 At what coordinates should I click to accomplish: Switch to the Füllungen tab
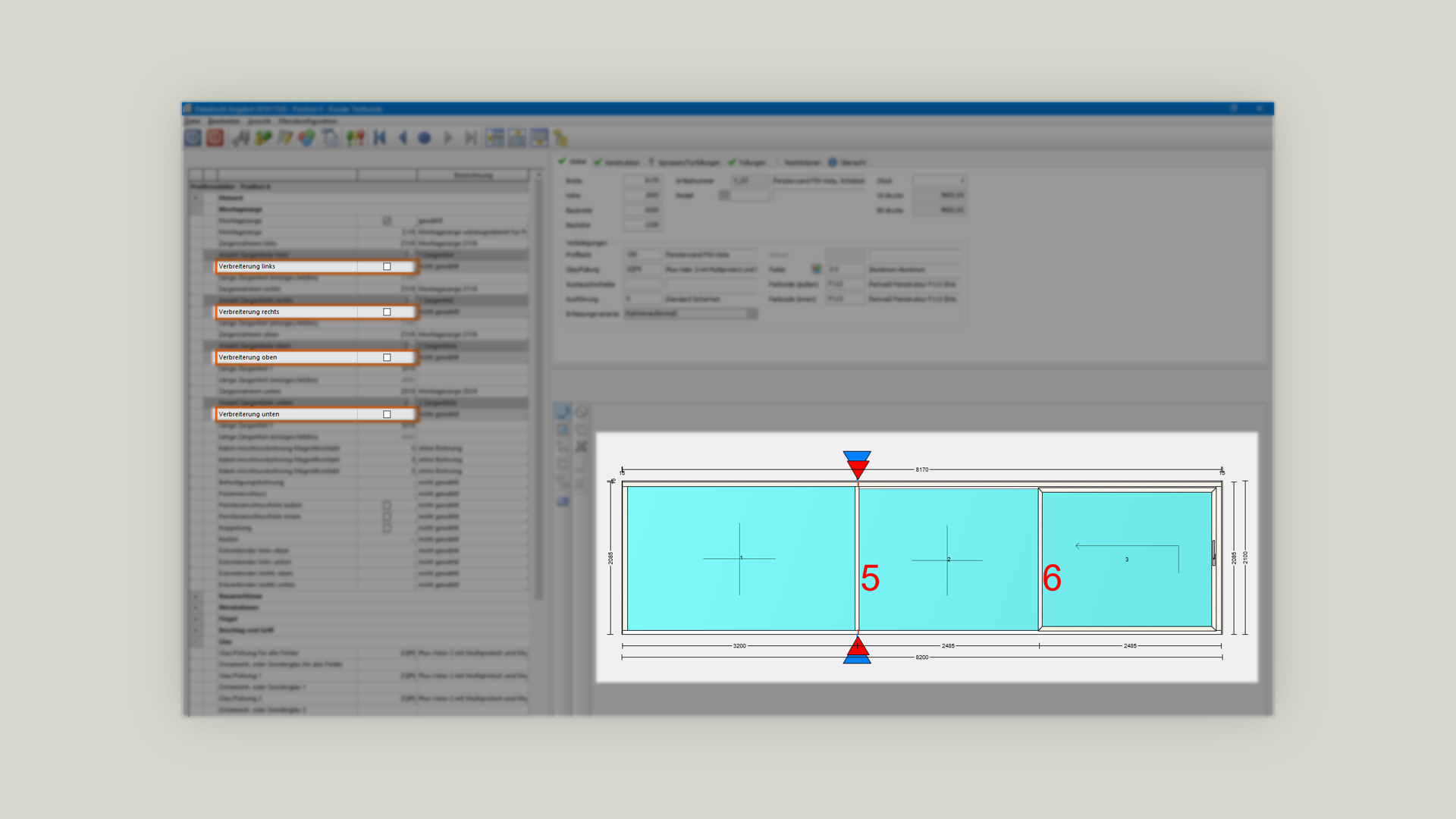click(x=747, y=162)
